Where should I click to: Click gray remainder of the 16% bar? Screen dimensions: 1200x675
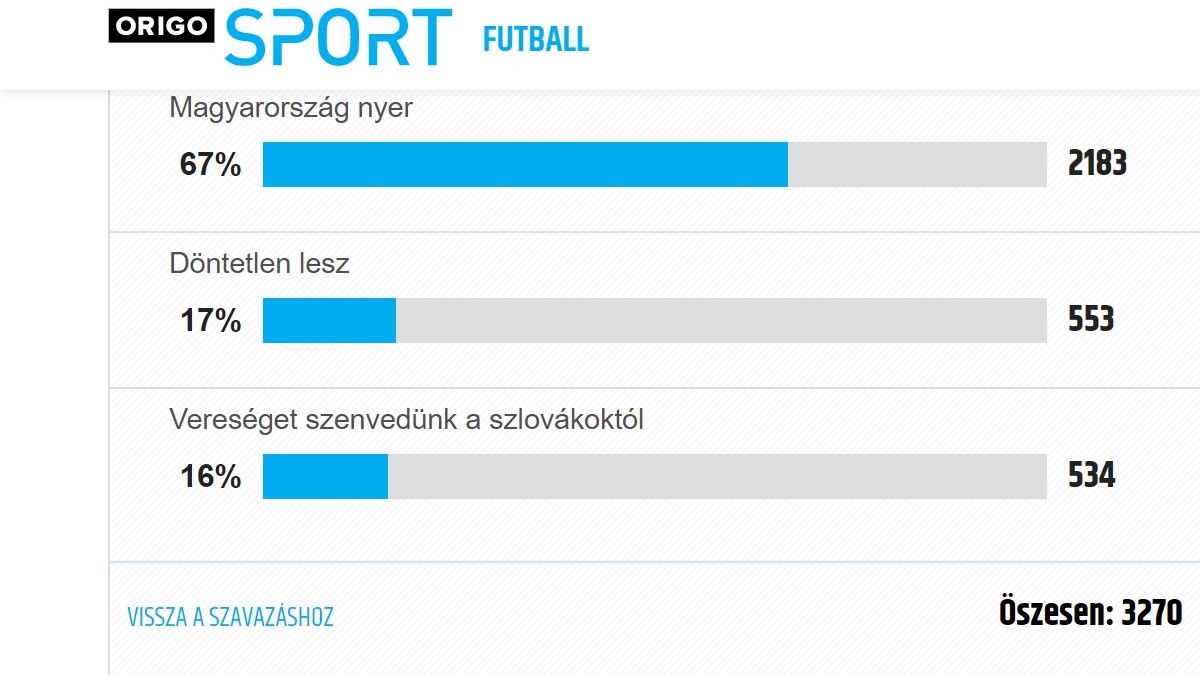pos(717,476)
